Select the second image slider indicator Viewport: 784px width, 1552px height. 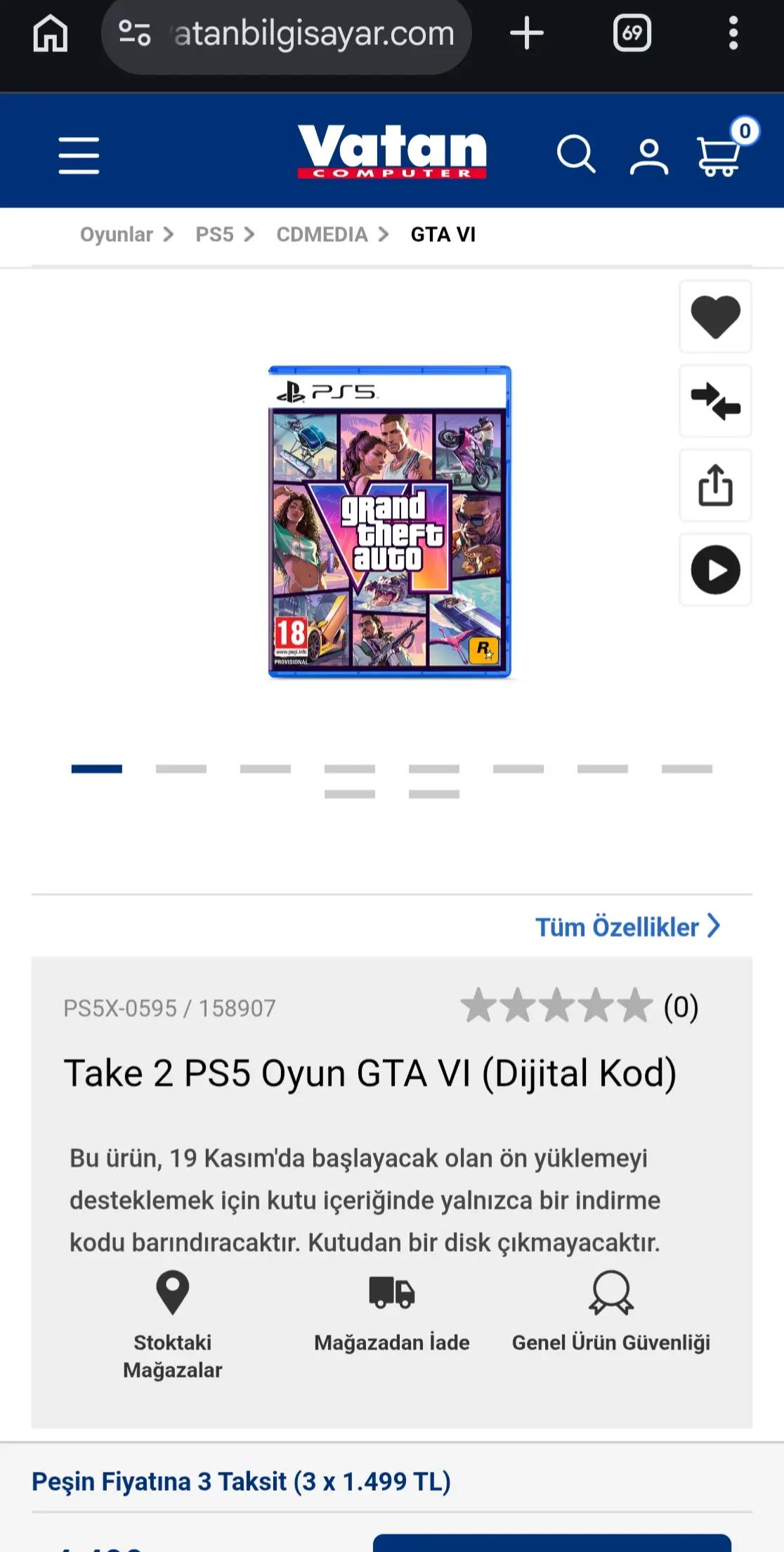click(181, 769)
